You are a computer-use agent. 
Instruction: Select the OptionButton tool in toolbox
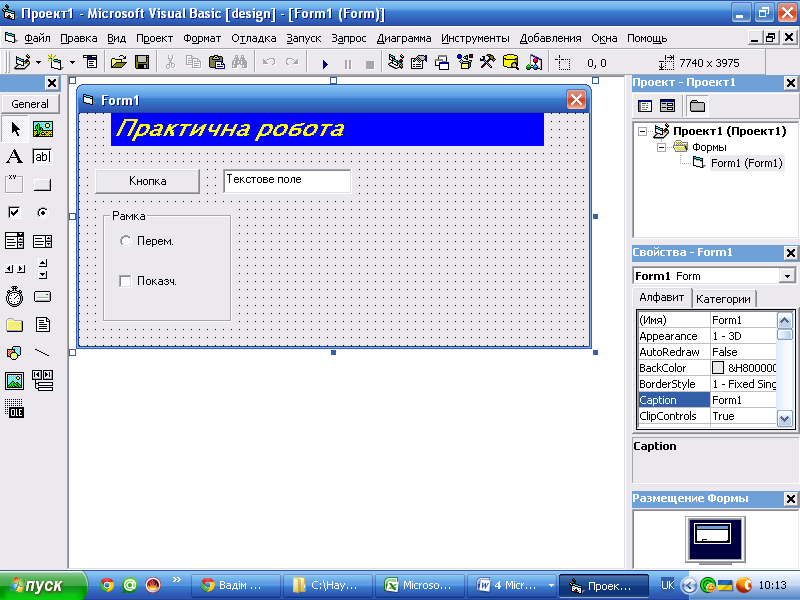click(43, 212)
